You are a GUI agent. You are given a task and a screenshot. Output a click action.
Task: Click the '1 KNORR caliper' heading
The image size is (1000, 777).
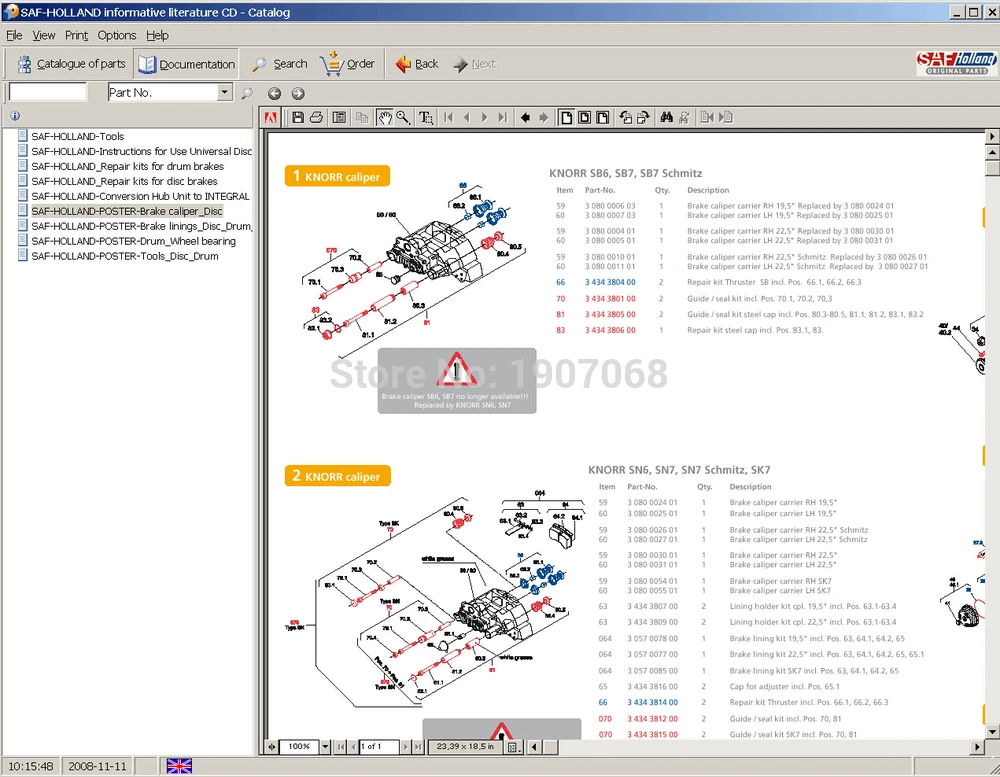337,177
